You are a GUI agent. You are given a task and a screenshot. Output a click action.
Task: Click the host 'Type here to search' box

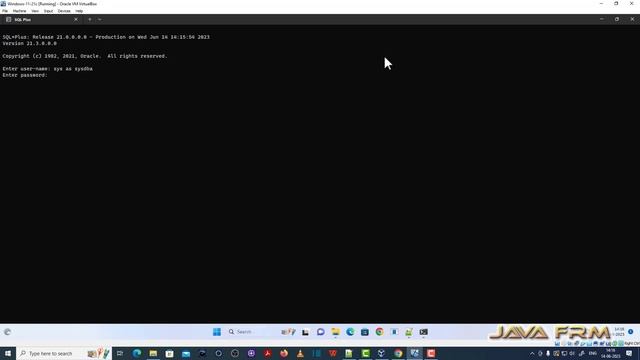tap(63, 353)
